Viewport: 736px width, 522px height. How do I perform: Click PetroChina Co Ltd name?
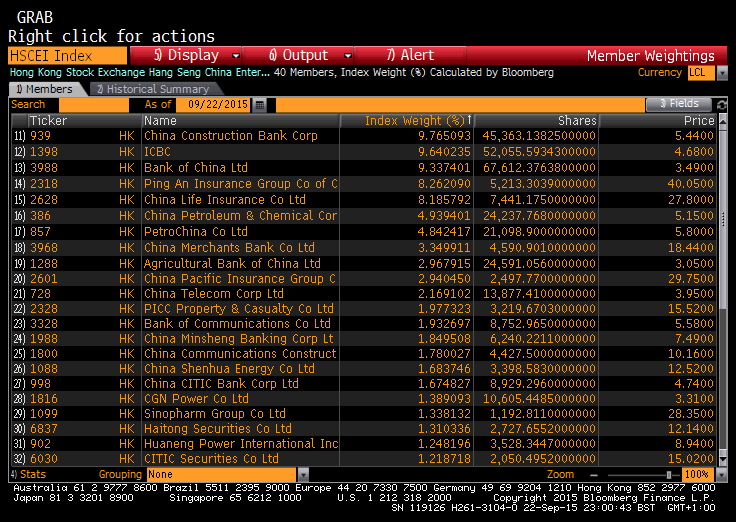pyautogui.click(x=195, y=231)
